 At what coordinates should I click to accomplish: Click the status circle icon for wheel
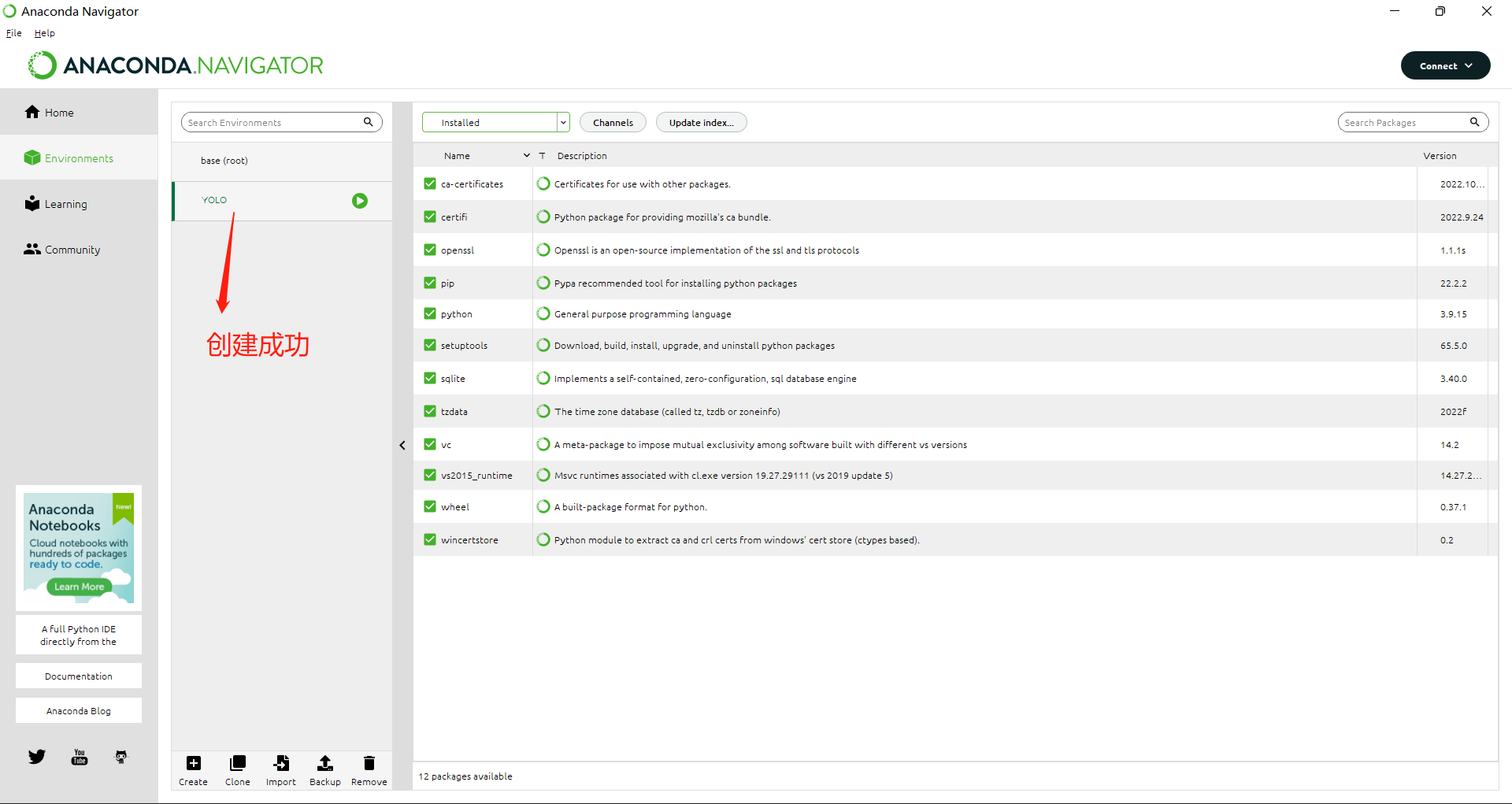pyautogui.click(x=543, y=506)
